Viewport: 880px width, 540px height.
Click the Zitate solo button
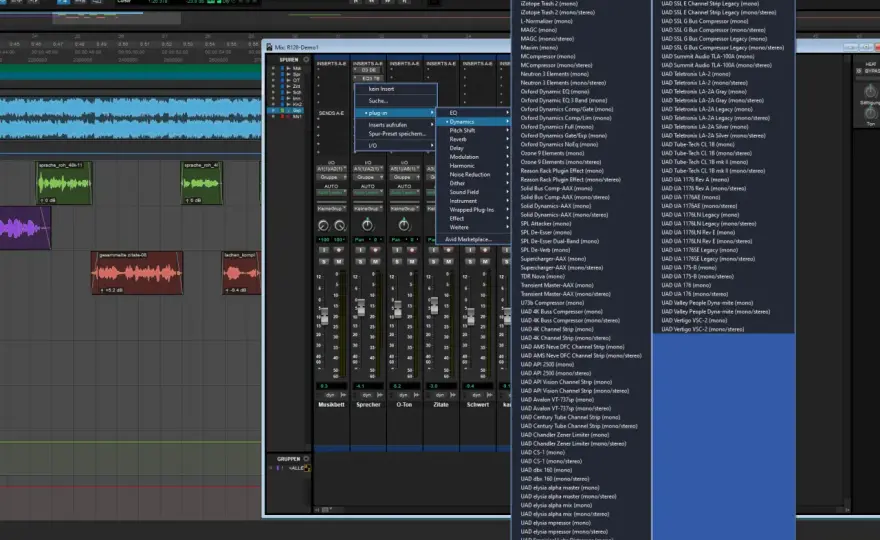click(433, 262)
